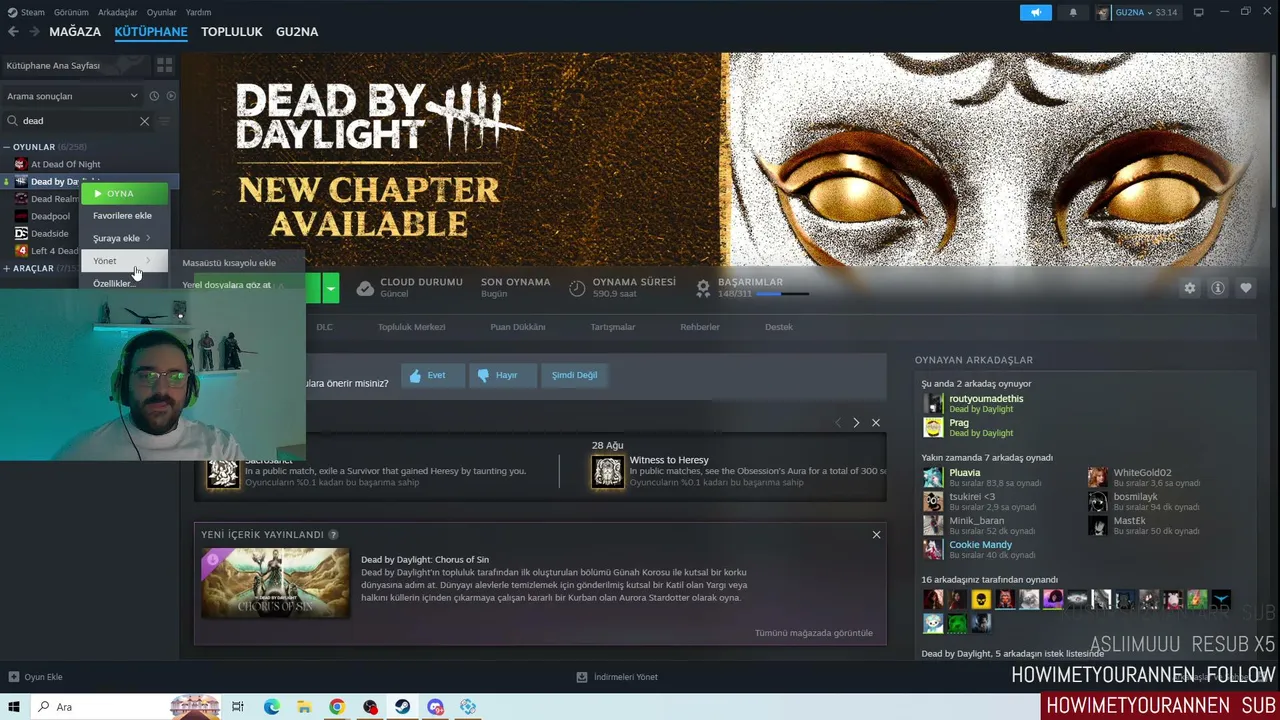Open the Yardım menu
This screenshot has height=720, width=1280.
click(x=198, y=12)
